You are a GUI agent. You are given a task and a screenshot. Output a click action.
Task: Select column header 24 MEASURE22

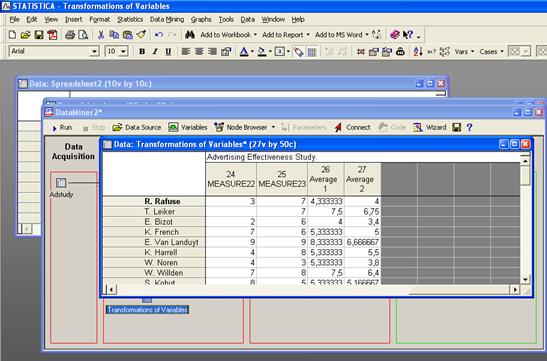coord(231,179)
